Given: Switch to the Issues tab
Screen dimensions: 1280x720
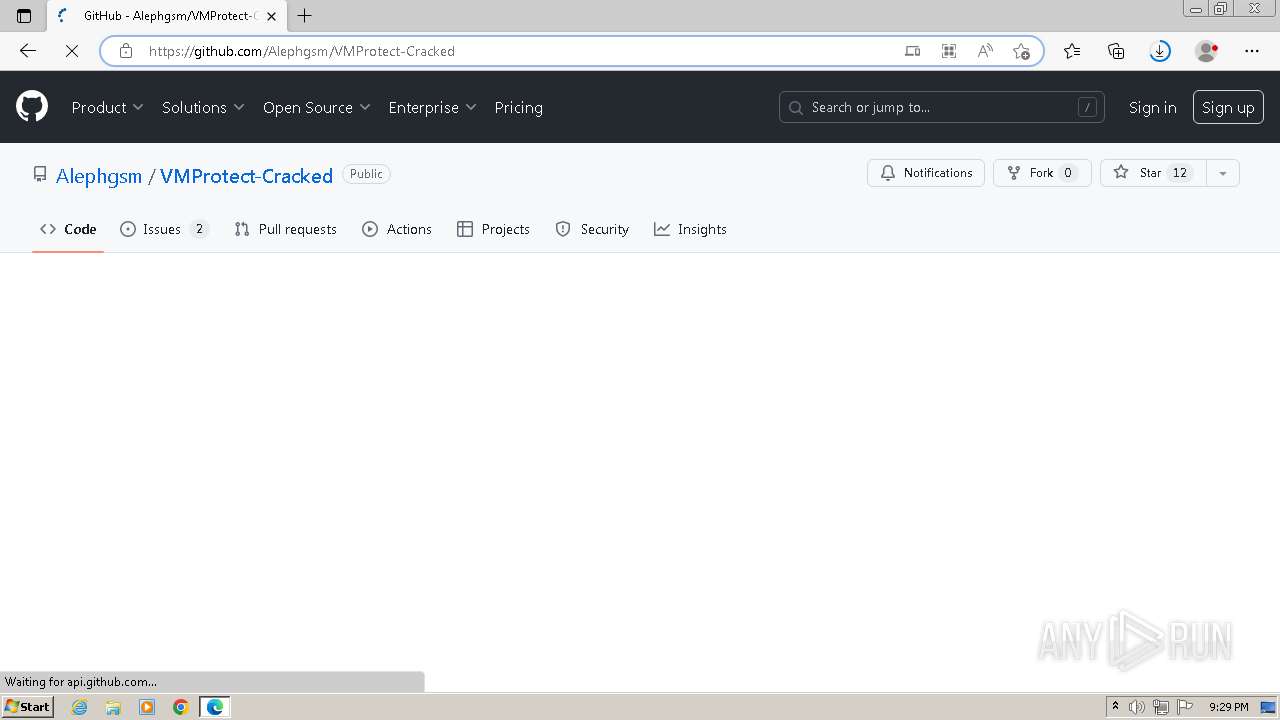Looking at the screenshot, I should 164,229.
